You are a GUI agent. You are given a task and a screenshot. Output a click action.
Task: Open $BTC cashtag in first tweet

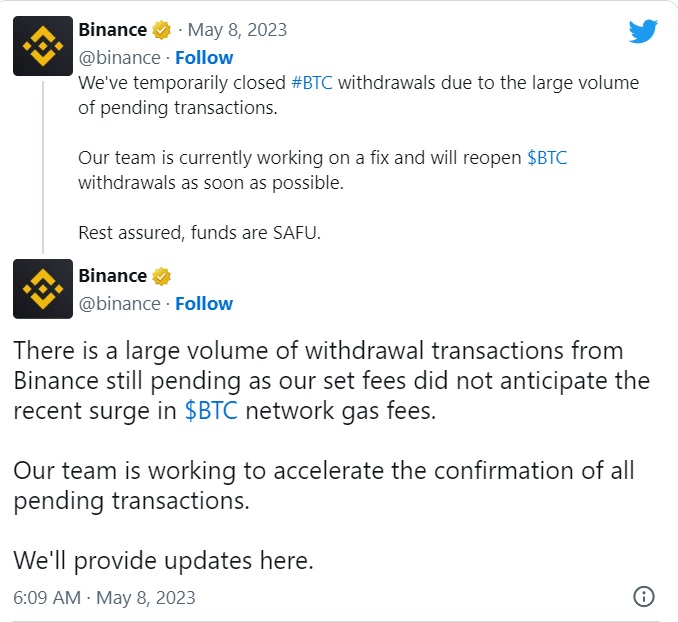coord(547,158)
